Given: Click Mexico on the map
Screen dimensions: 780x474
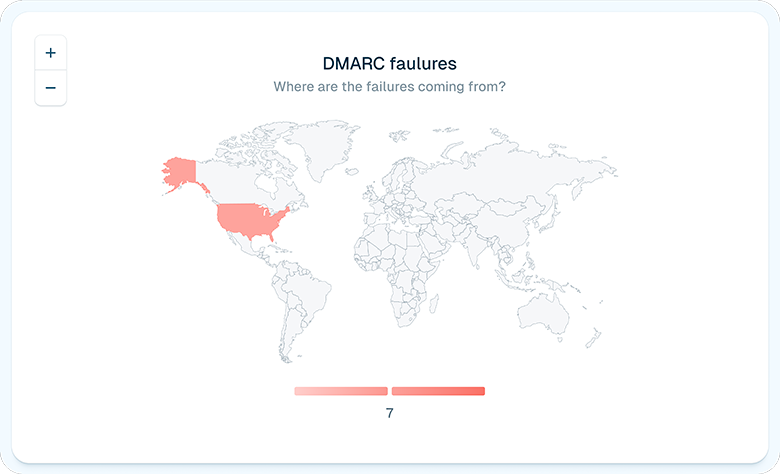Looking at the screenshot, I should pyautogui.click(x=243, y=243).
